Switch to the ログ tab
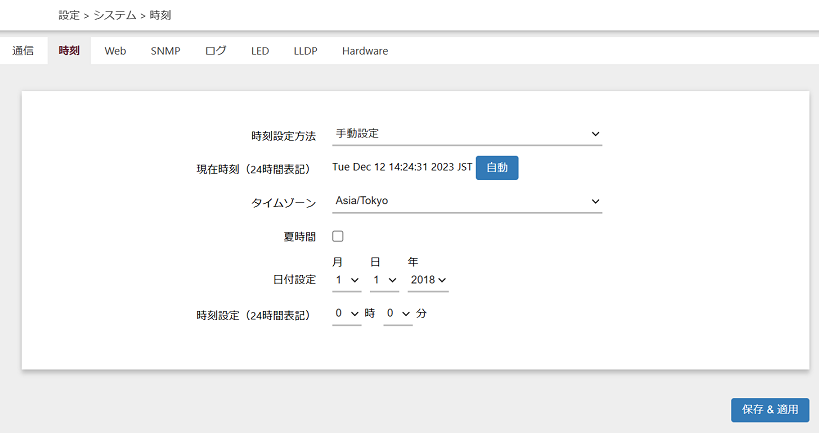 click(215, 51)
